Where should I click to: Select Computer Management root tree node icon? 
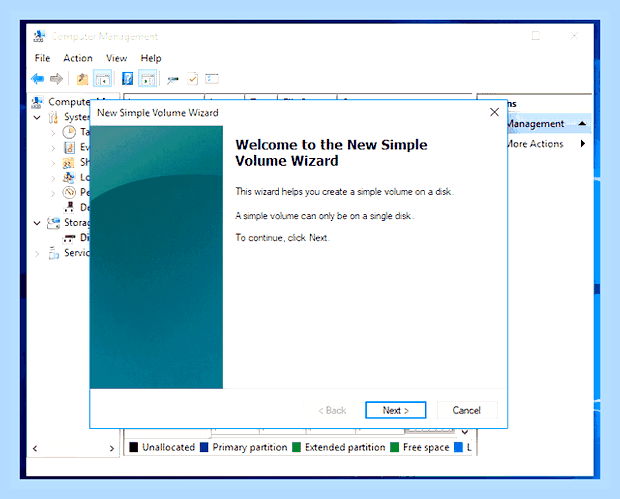click(37, 102)
